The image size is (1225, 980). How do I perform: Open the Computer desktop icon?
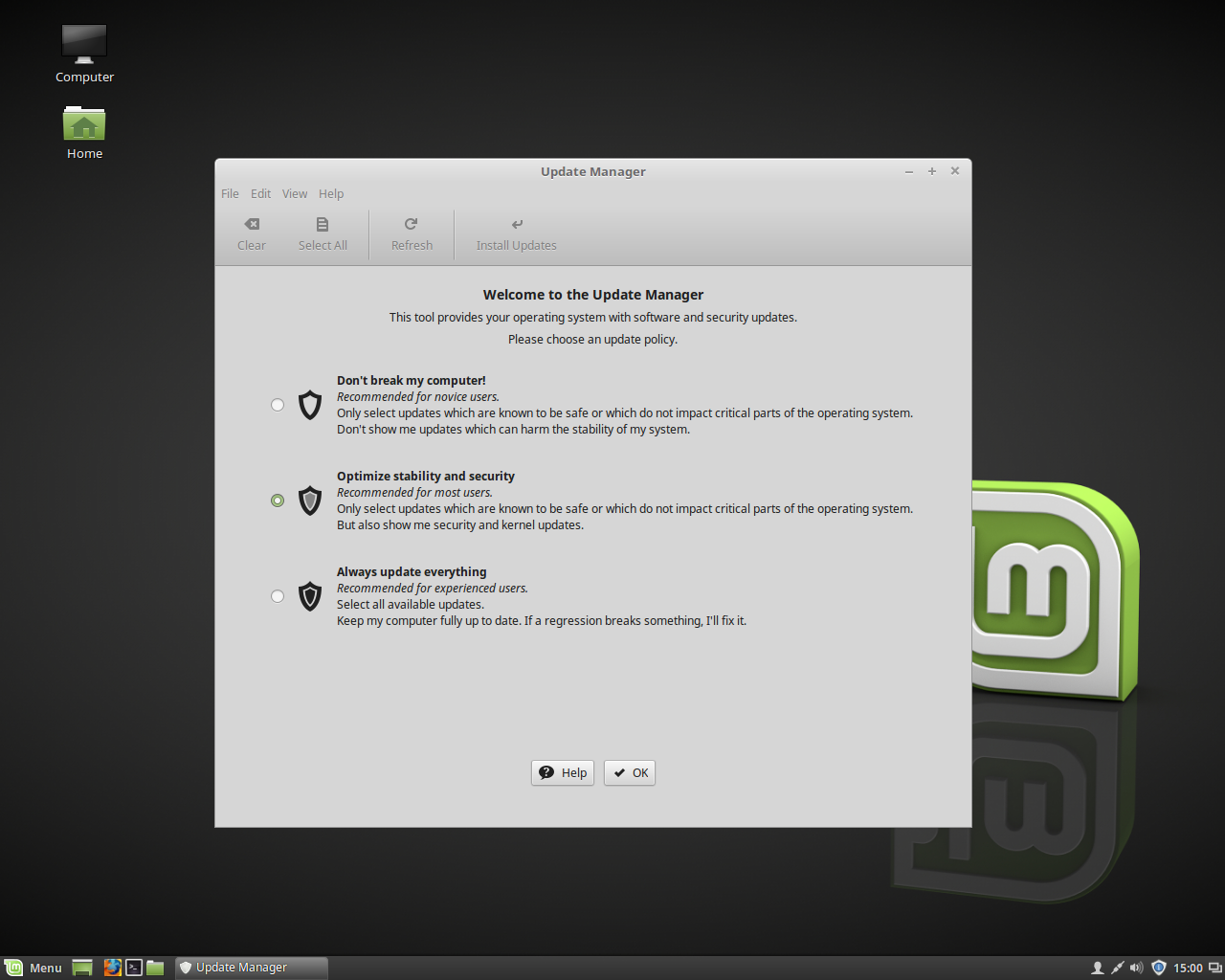tap(84, 54)
